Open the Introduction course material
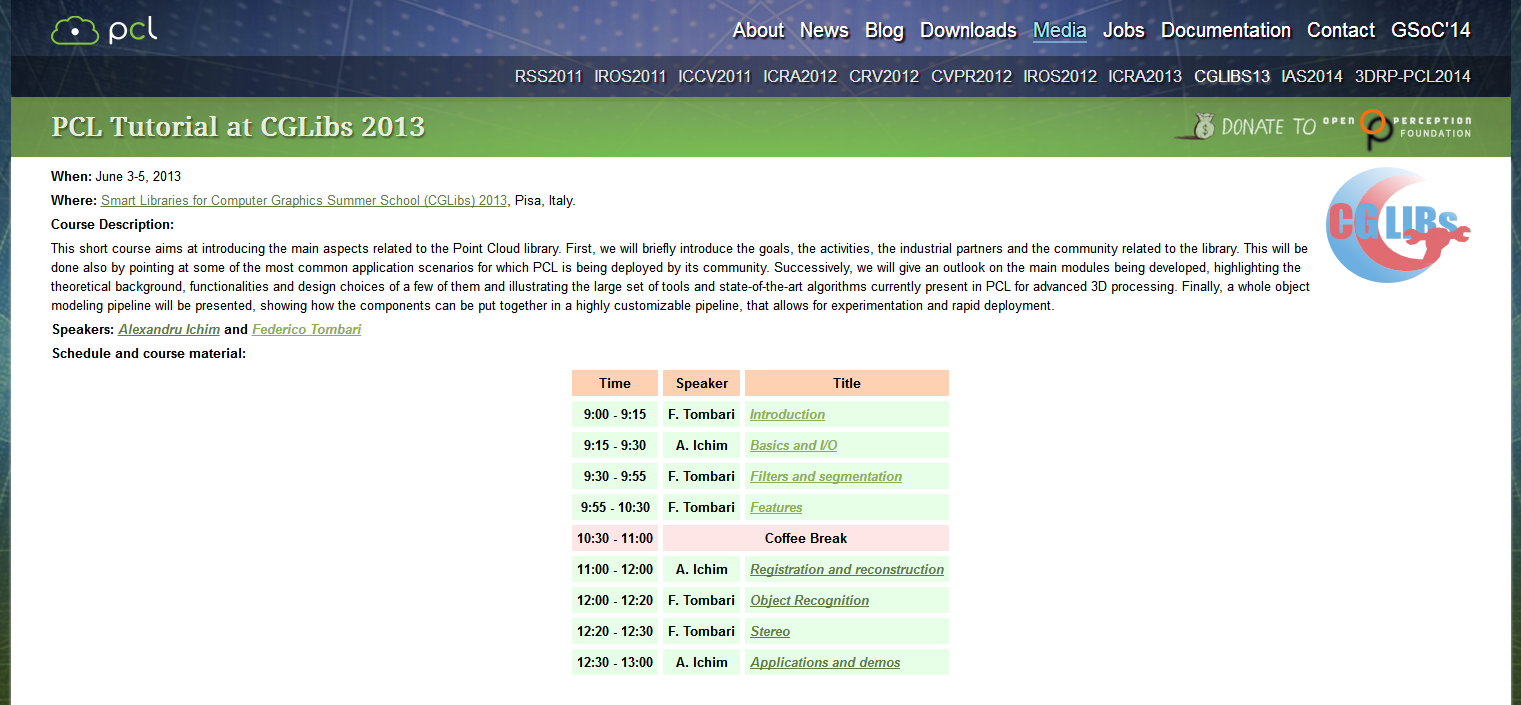1521x705 pixels. [x=787, y=414]
